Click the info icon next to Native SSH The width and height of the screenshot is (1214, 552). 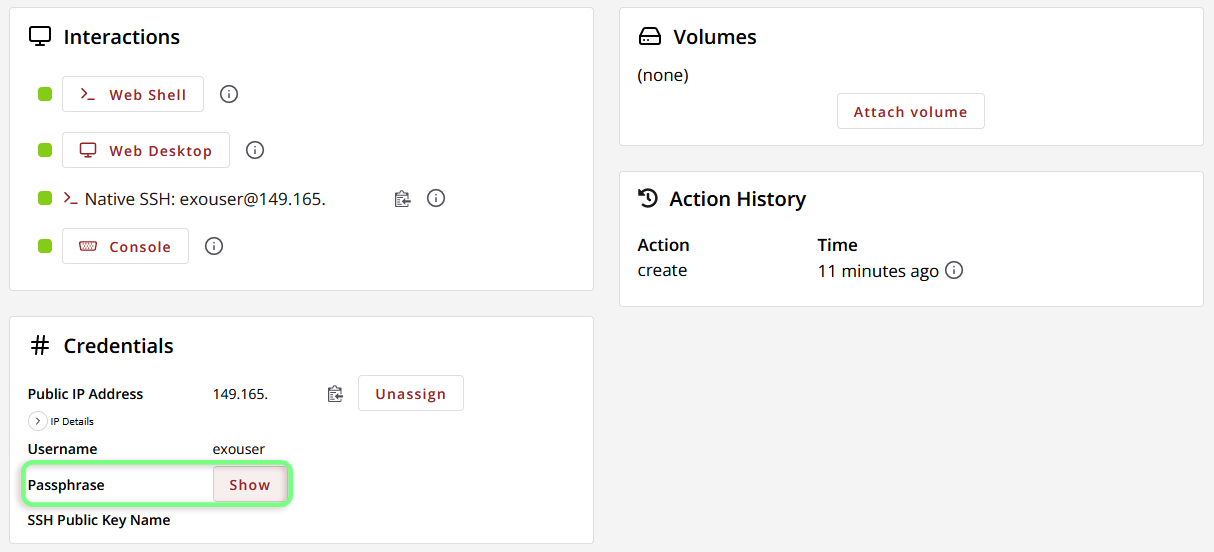pyautogui.click(x=436, y=198)
